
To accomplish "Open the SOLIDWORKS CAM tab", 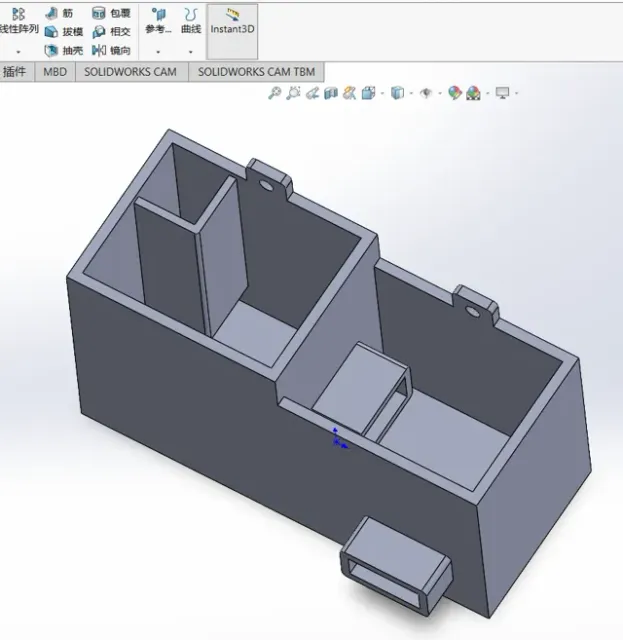I will point(130,72).
